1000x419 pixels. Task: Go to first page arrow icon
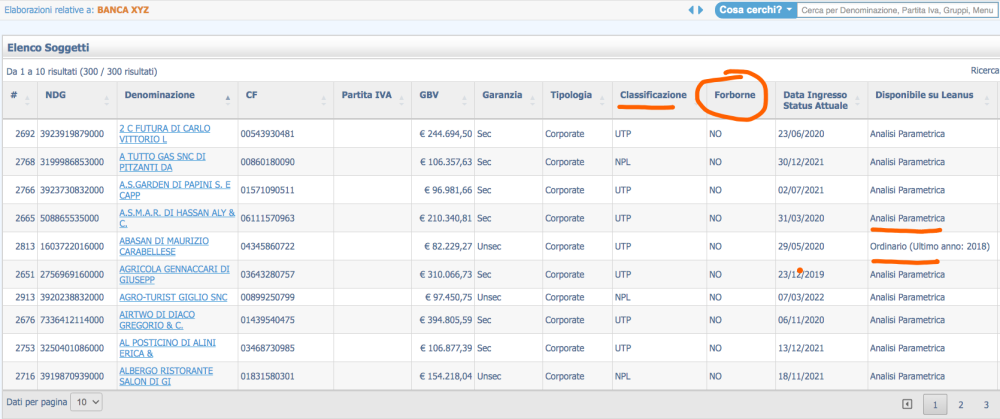(x=907, y=404)
